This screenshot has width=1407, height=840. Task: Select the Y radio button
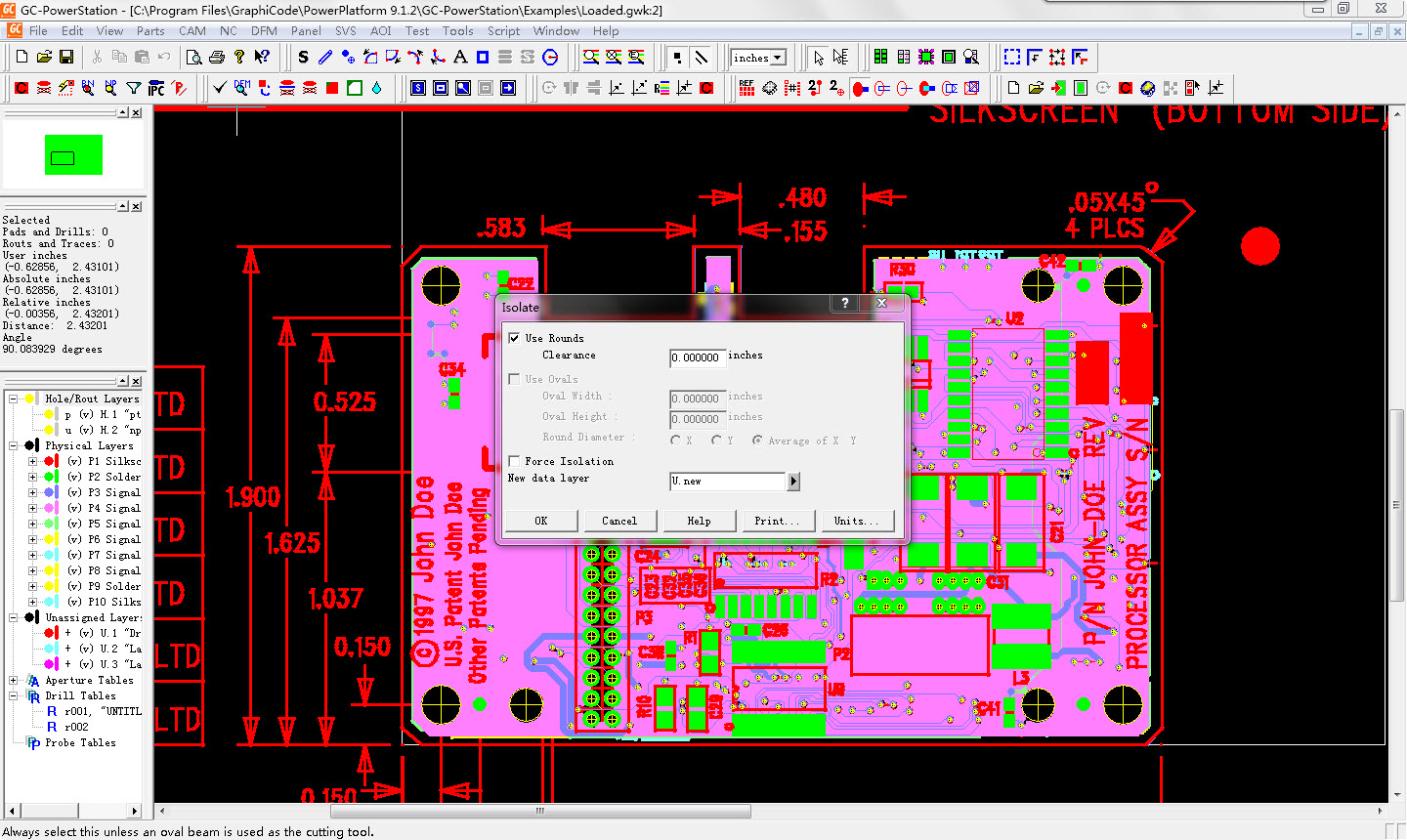point(717,441)
